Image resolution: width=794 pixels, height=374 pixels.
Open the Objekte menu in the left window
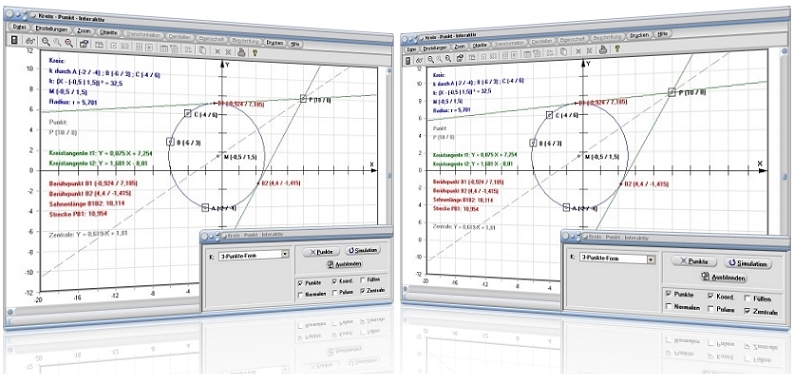pos(109,33)
